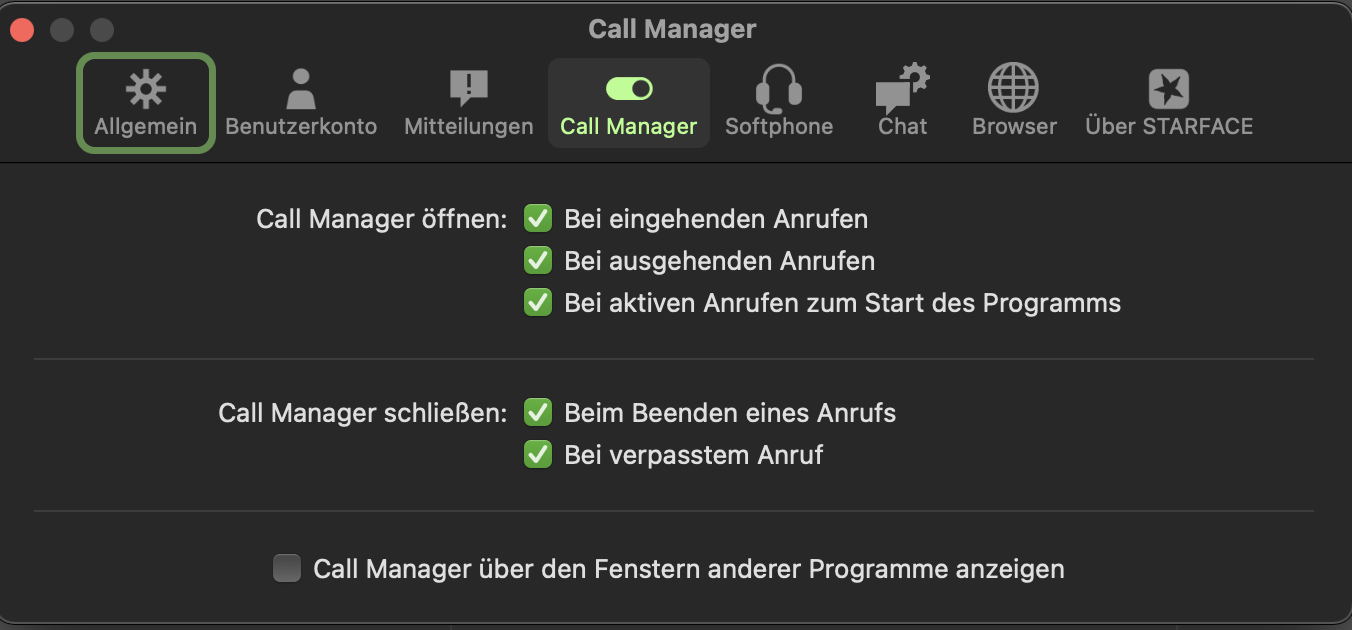The width and height of the screenshot is (1352, 630).
Task: Select the Benutzerkonto person icon
Action: (300, 89)
